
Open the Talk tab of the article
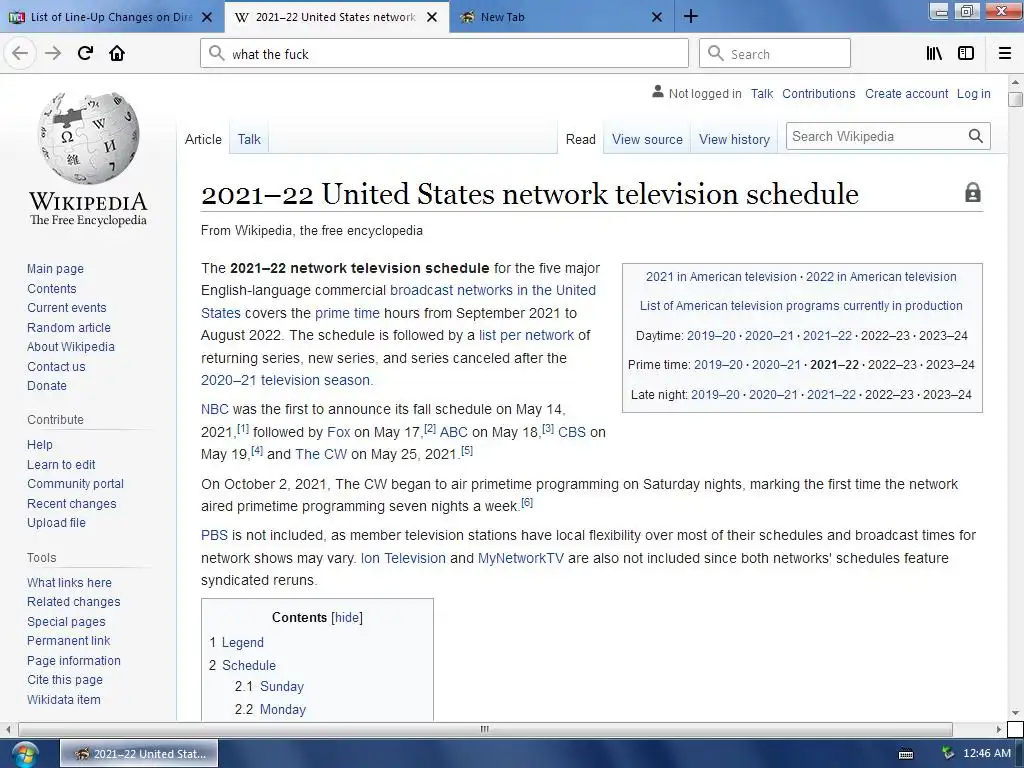249,139
